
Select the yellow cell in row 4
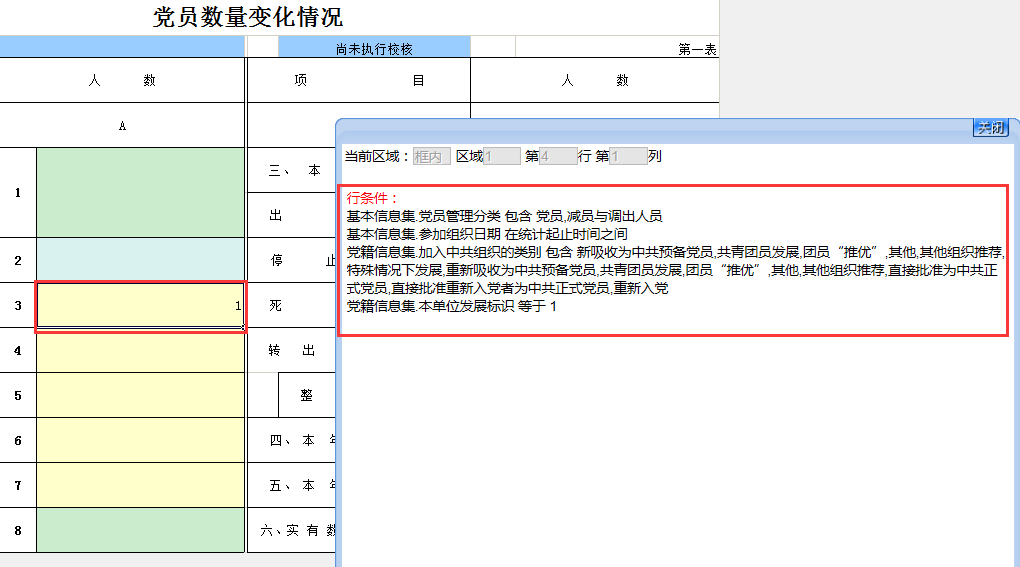(141, 350)
